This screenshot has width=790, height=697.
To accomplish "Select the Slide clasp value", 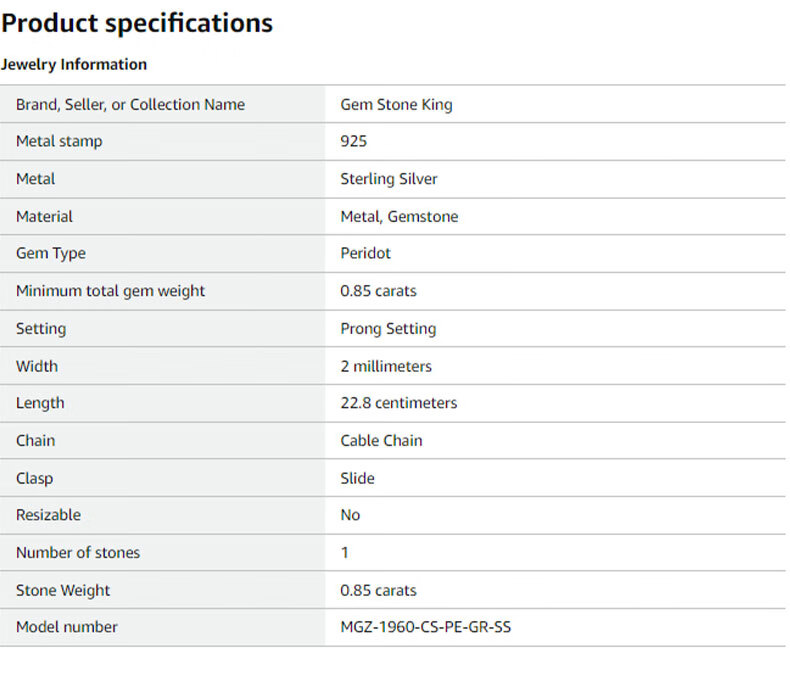I will [357, 478].
